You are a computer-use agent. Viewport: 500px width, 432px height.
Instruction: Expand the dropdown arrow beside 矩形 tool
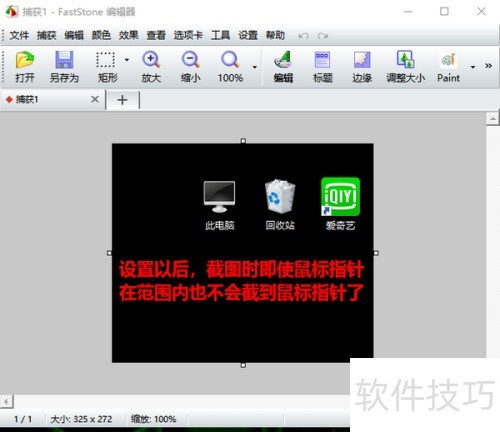[127, 60]
